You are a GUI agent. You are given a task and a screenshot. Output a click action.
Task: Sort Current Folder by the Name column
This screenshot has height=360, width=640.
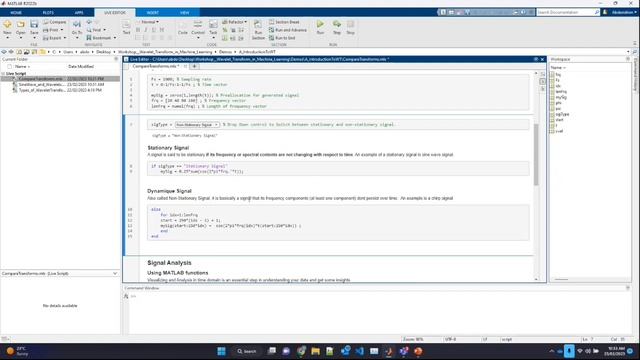point(23,67)
